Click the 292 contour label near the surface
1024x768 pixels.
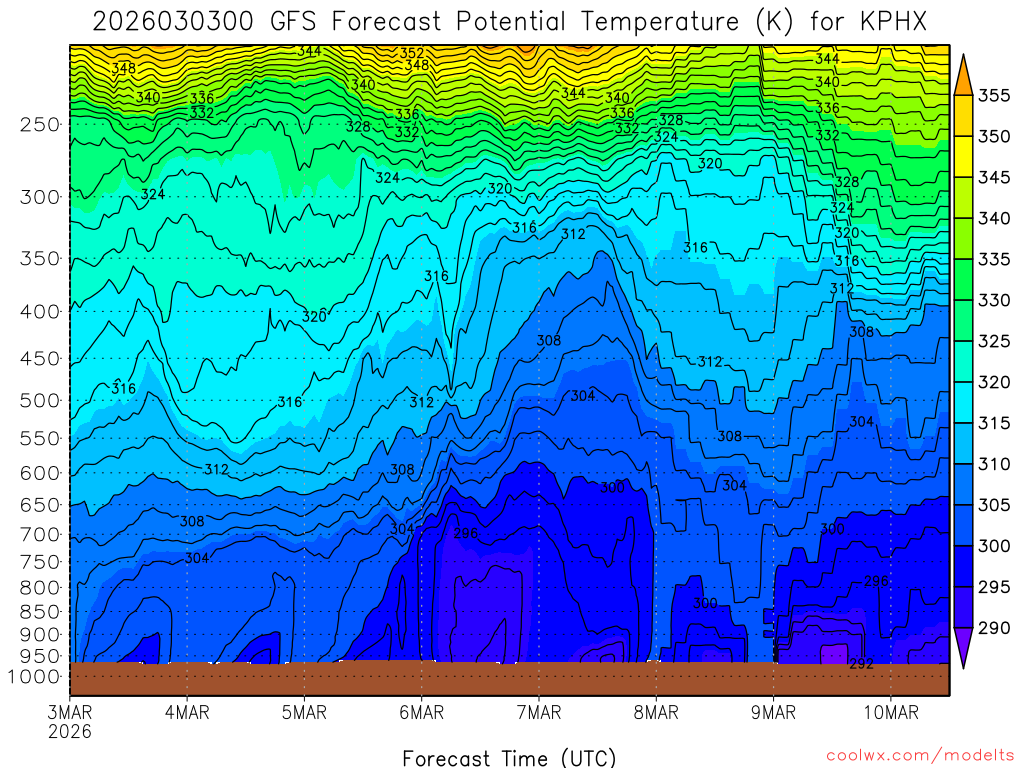pyautogui.click(x=861, y=665)
